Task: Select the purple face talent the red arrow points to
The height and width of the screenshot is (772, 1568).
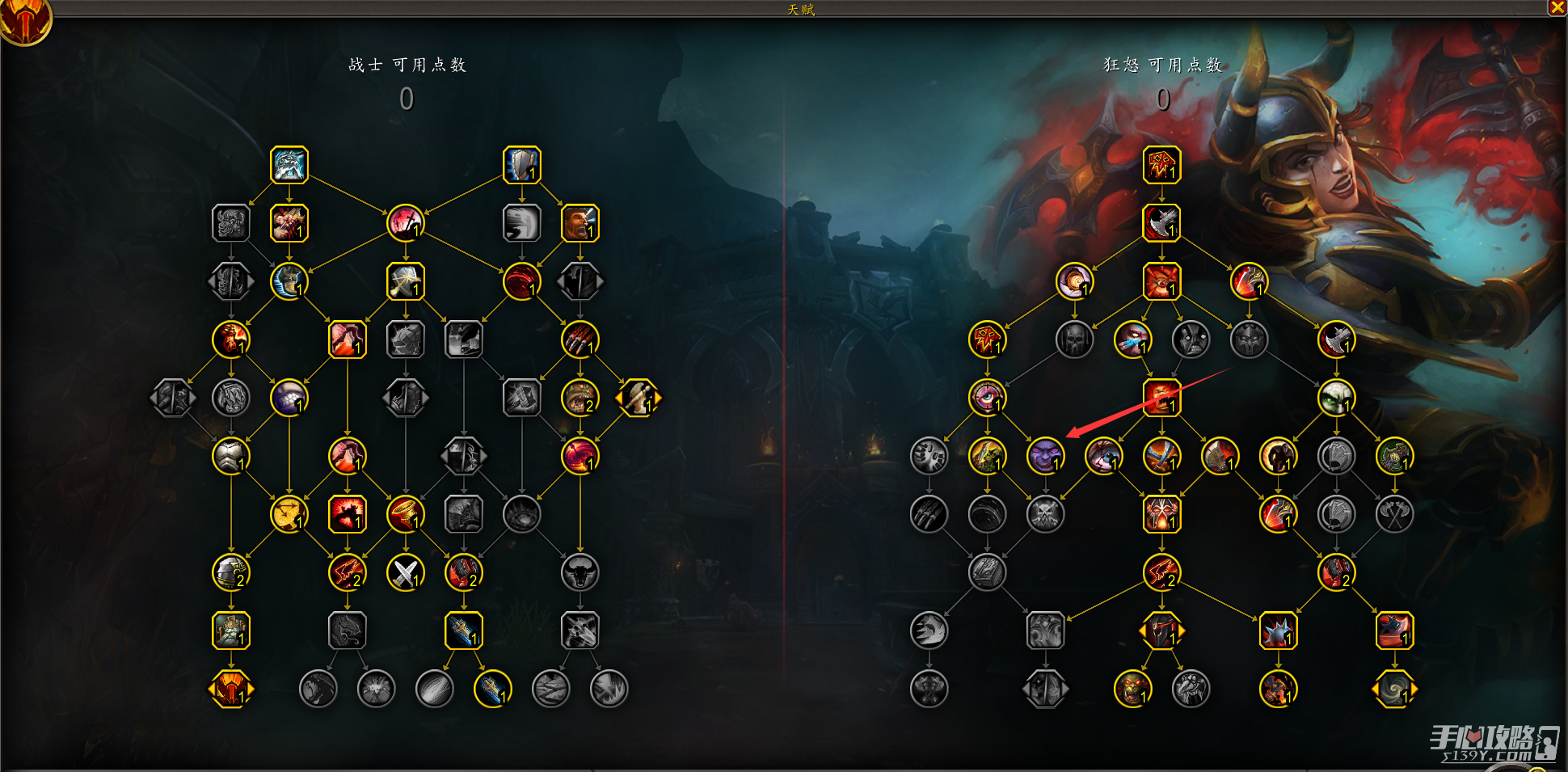Action: pos(1045,456)
